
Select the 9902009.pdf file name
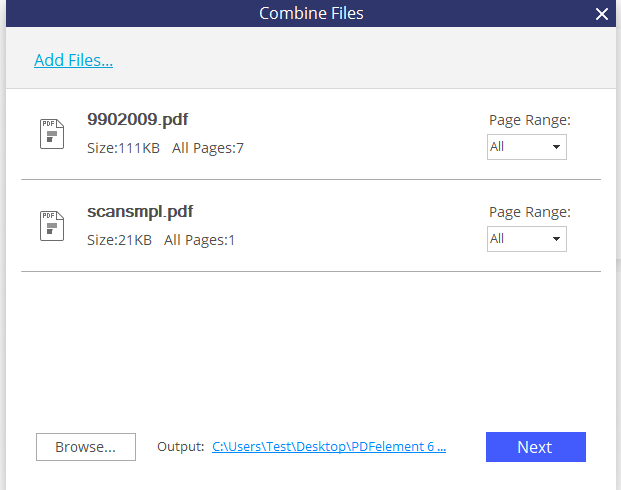(137, 119)
